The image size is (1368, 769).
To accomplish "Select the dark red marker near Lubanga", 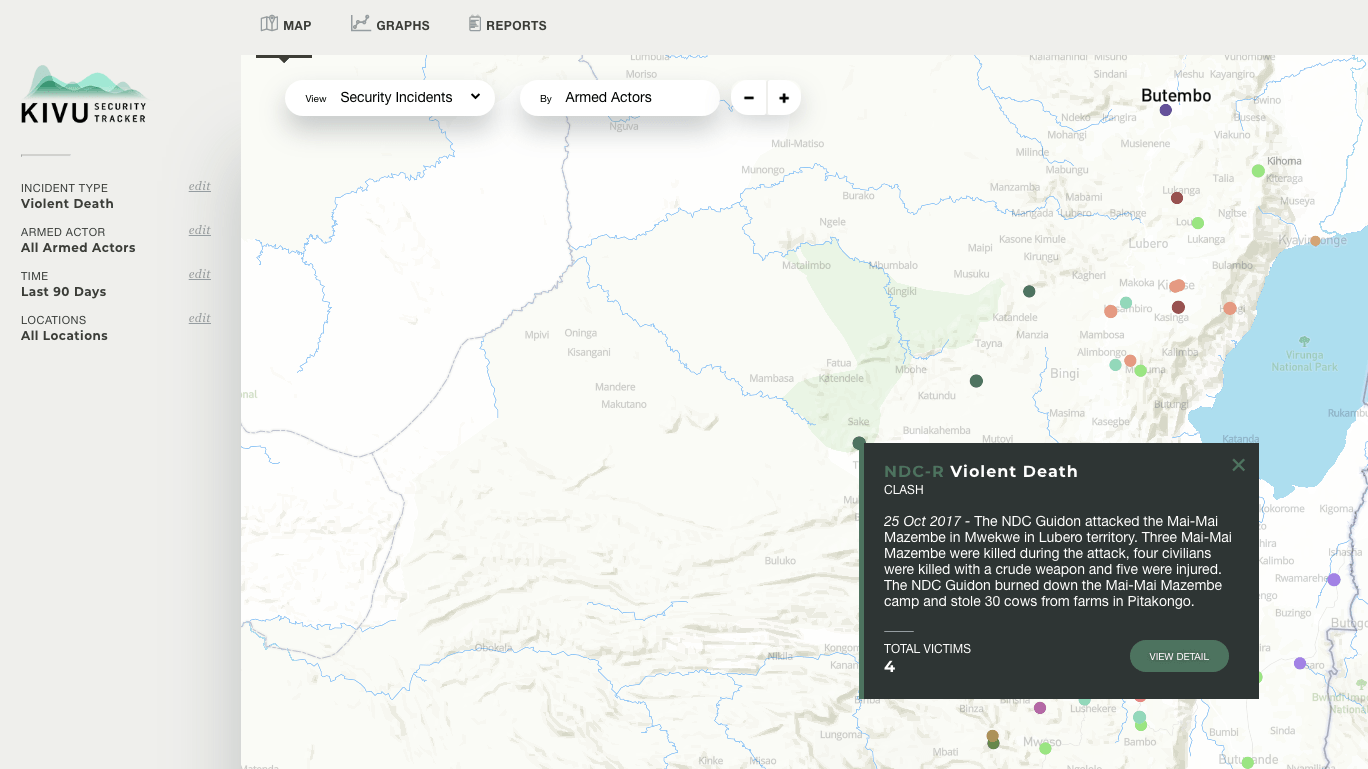I will click(1176, 198).
